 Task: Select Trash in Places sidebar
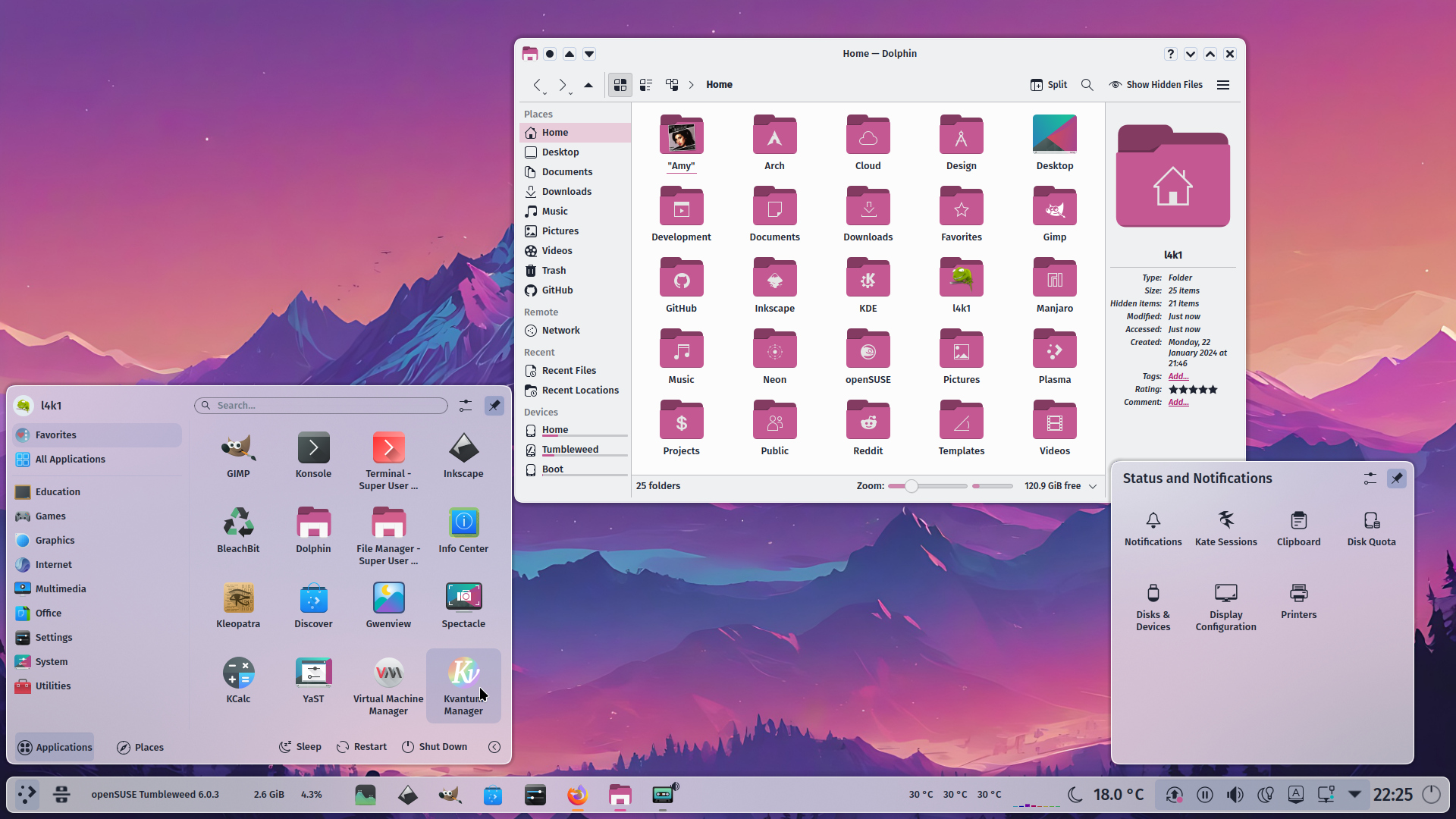click(575, 271)
